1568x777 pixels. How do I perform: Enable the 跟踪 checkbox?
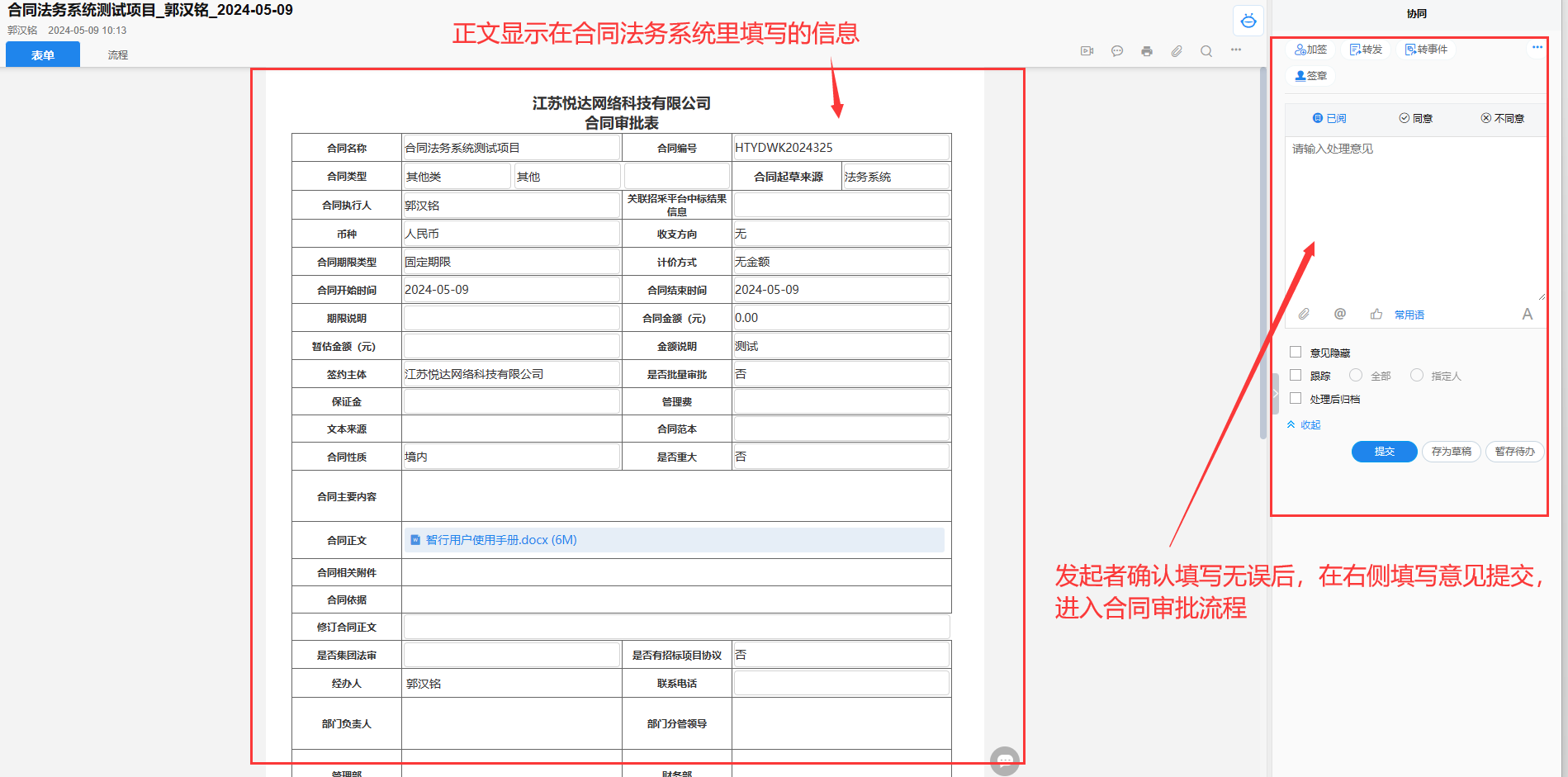(x=1296, y=376)
